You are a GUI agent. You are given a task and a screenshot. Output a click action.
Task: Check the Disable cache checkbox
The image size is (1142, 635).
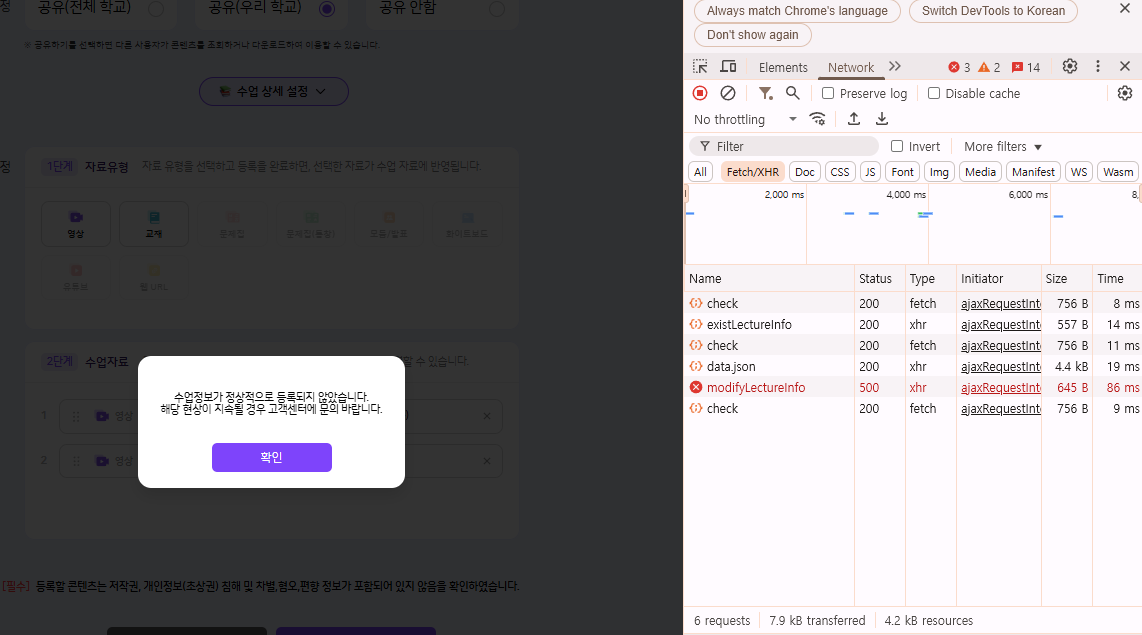pyautogui.click(x=934, y=94)
